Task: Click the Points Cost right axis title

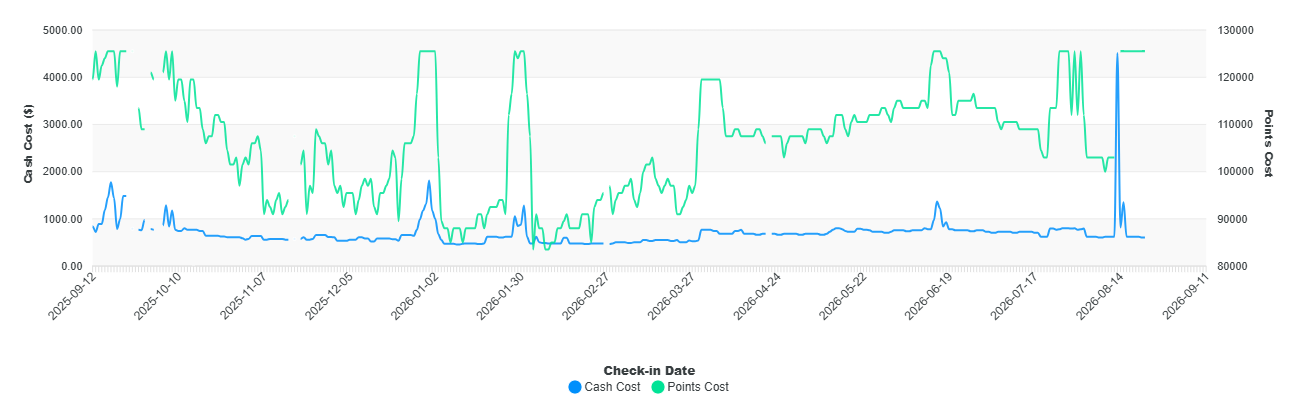Action: [1269, 144]
